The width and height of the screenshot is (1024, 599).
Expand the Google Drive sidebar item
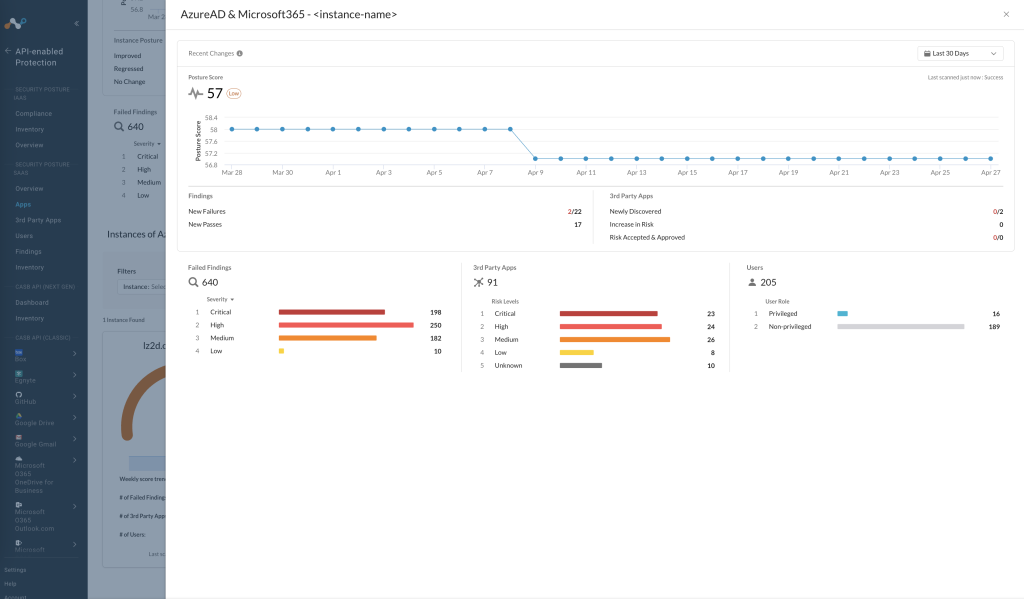74,417
